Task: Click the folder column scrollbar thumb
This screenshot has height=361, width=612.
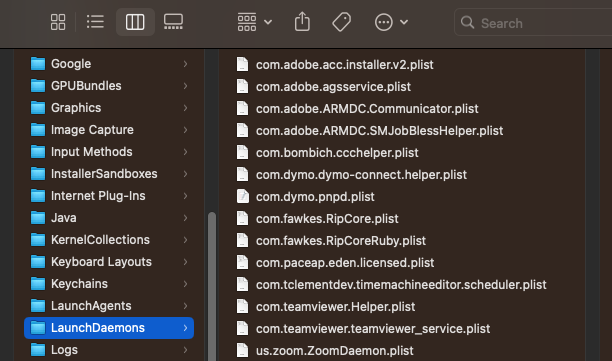Action: click(x=212, y=286)
